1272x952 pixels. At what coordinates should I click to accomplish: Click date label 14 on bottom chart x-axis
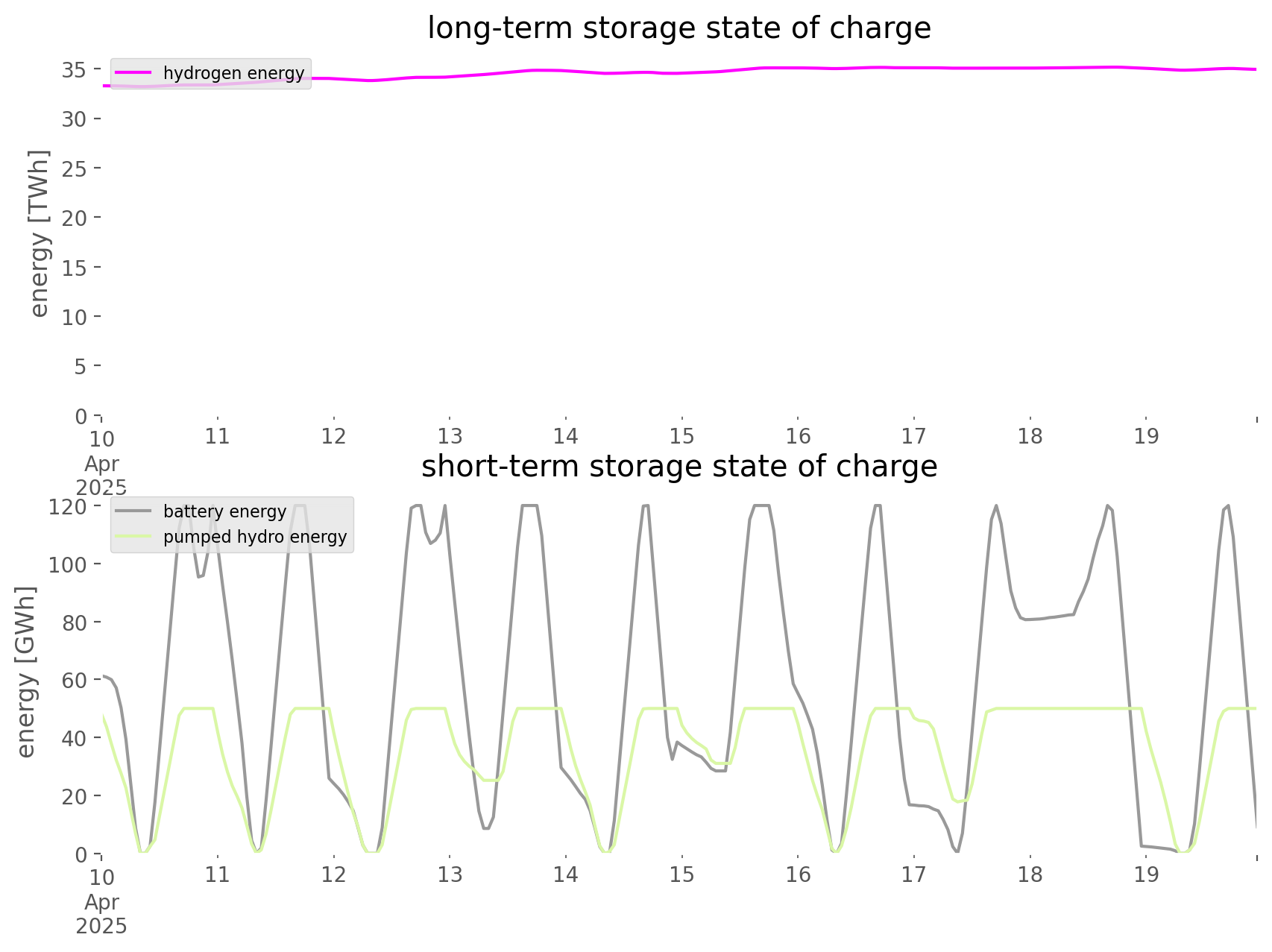[566, 875]
